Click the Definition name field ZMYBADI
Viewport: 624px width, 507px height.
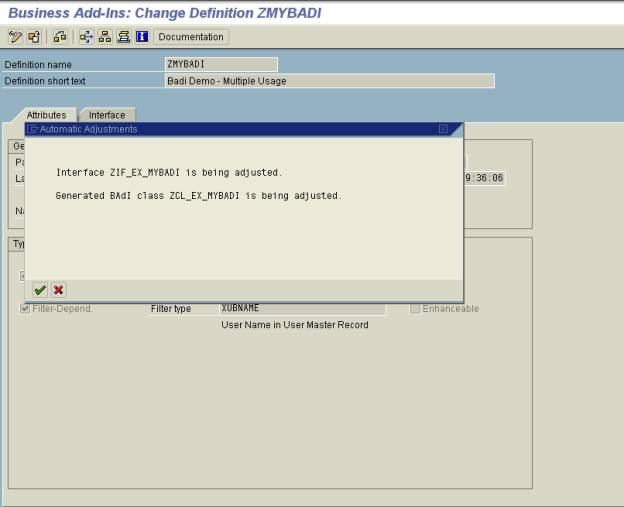tap(221, 64)
